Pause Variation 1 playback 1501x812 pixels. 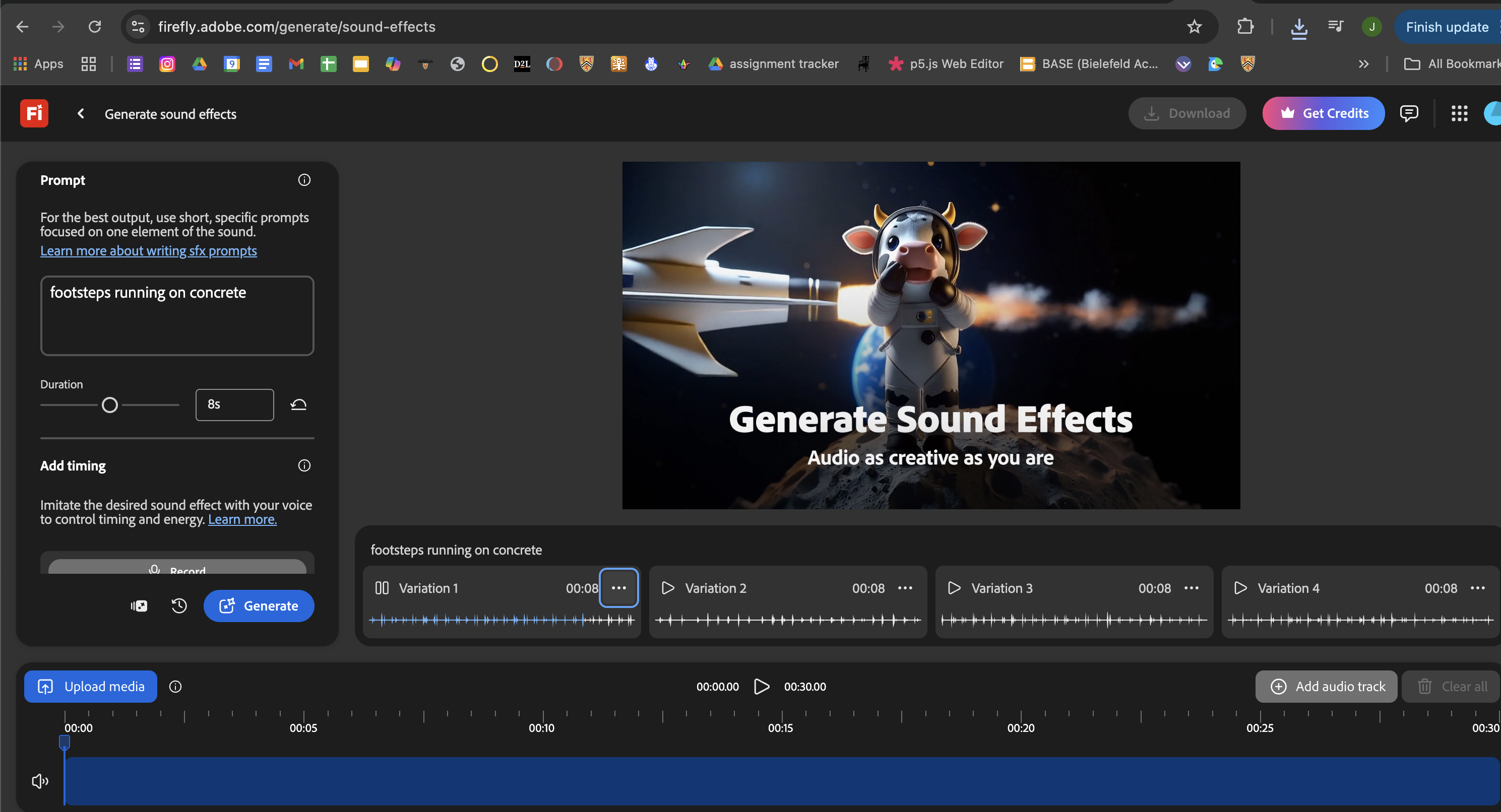(x=382, y=588)
